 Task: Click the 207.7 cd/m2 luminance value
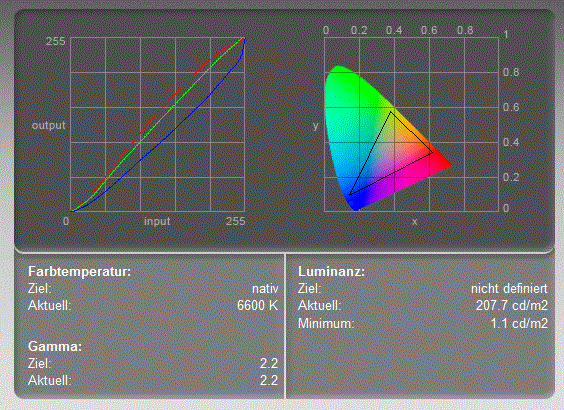(512, 306)
